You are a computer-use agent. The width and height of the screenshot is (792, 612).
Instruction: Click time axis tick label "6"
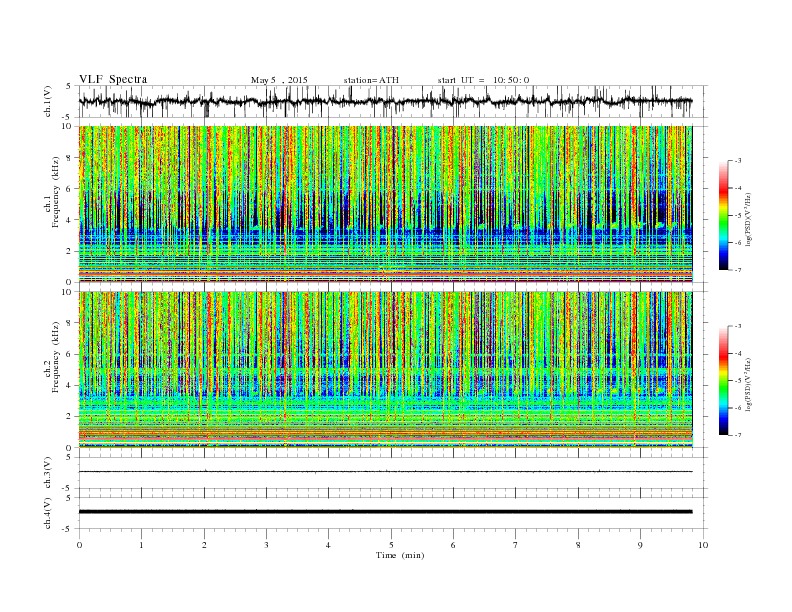point(453,545)
